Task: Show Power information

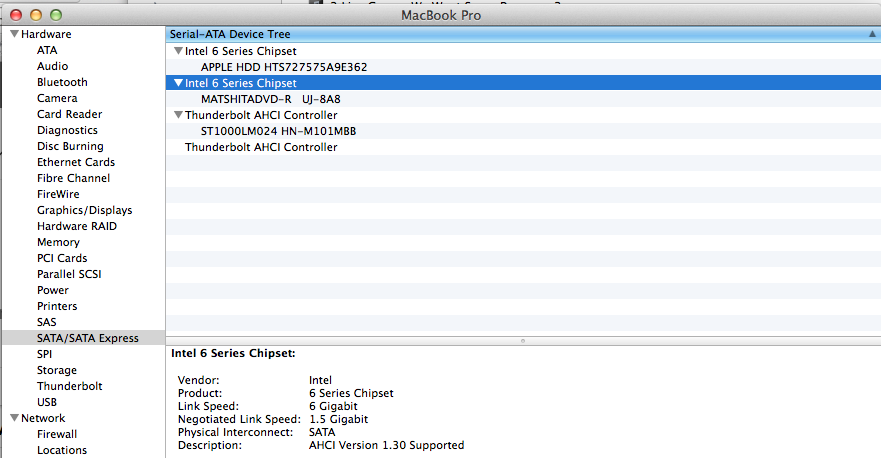Action: (53, 291)
